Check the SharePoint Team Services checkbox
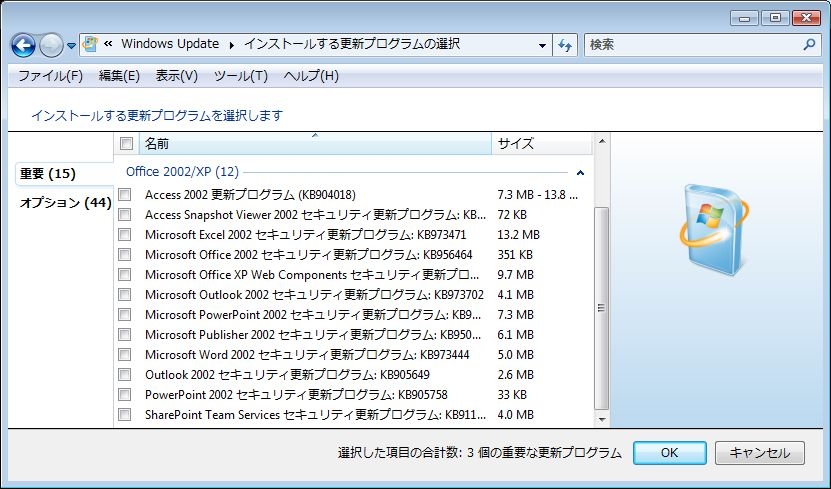 [125, 415]
